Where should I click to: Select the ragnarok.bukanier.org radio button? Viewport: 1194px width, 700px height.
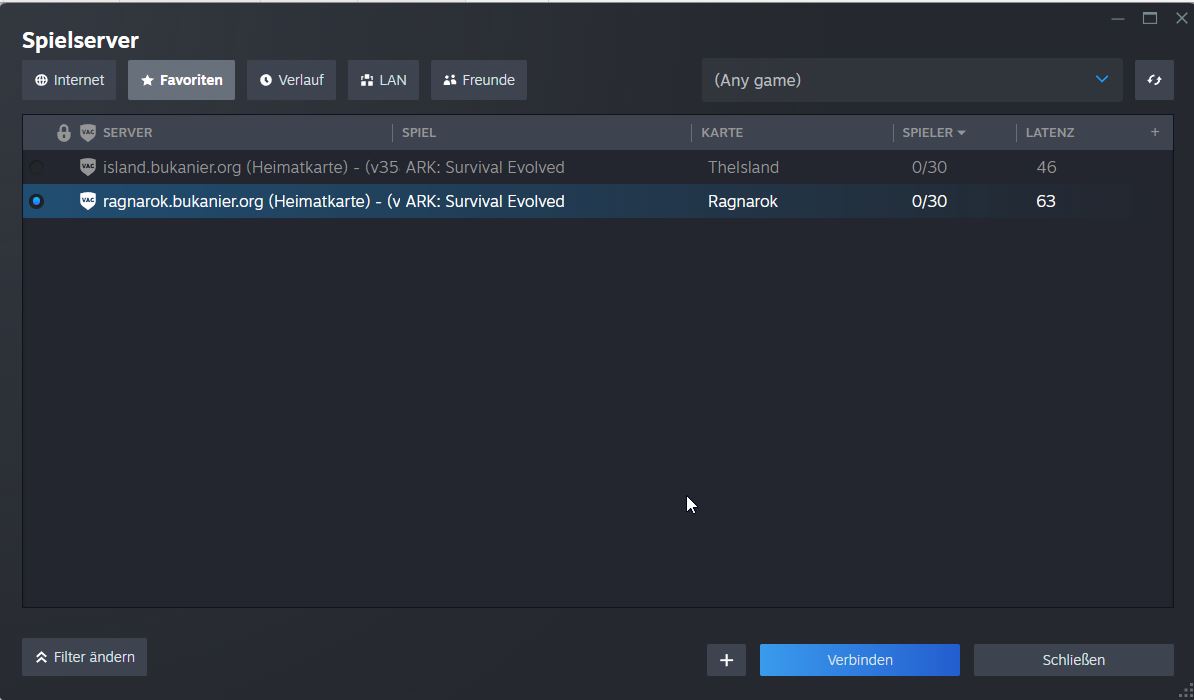pyautogui.click(x=37, y=201)
